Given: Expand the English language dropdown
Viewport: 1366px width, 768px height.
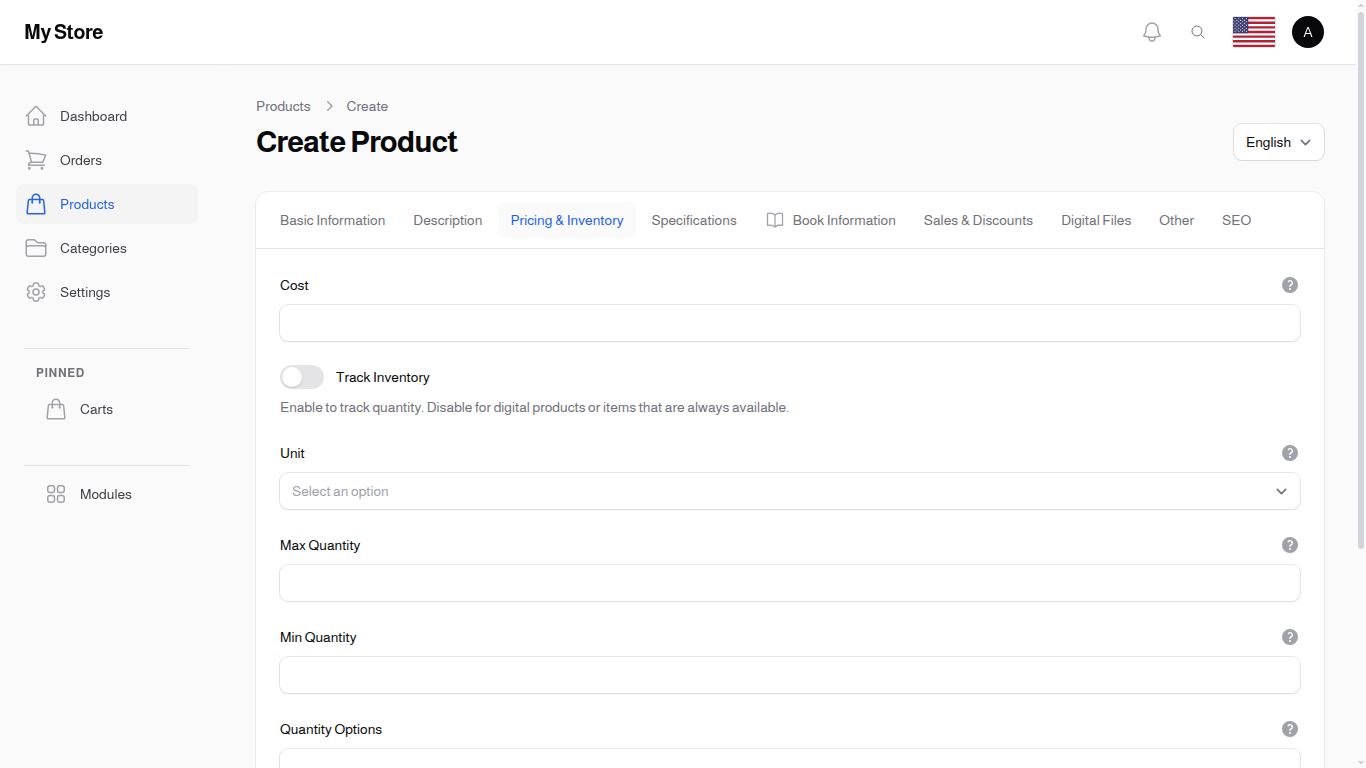Looking at the screenshot, I should point(1278,142).
